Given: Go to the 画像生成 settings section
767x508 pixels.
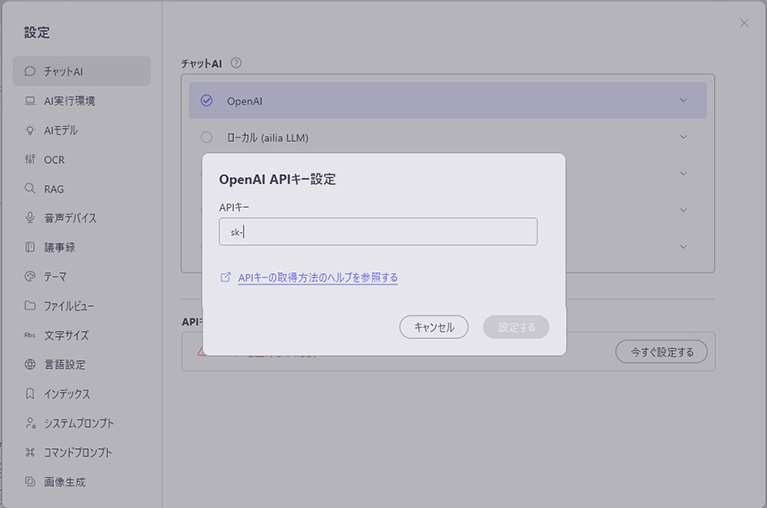Looking at the screenshot, I should 64,481.
